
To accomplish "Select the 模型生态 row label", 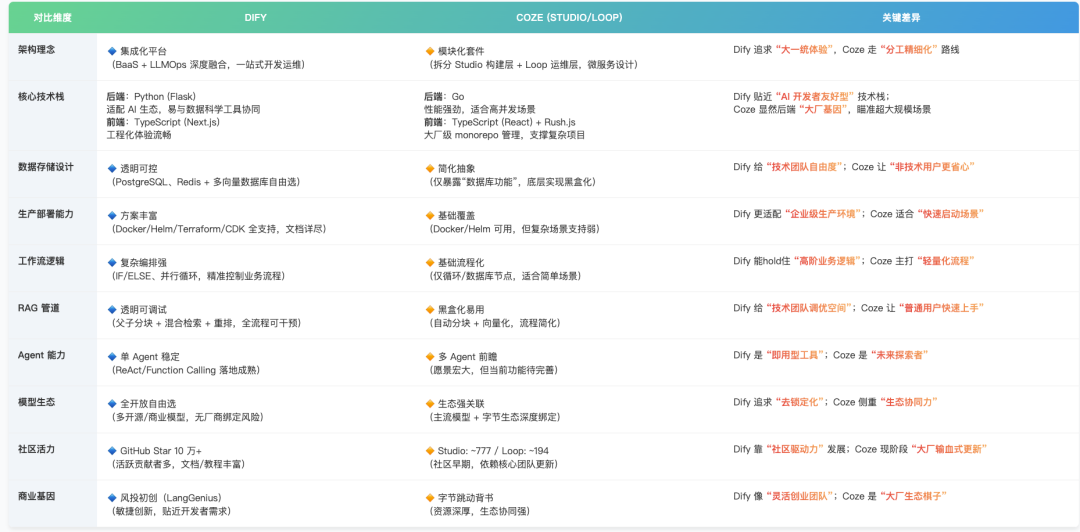I will pyautogui.click(x=35, y=402).
